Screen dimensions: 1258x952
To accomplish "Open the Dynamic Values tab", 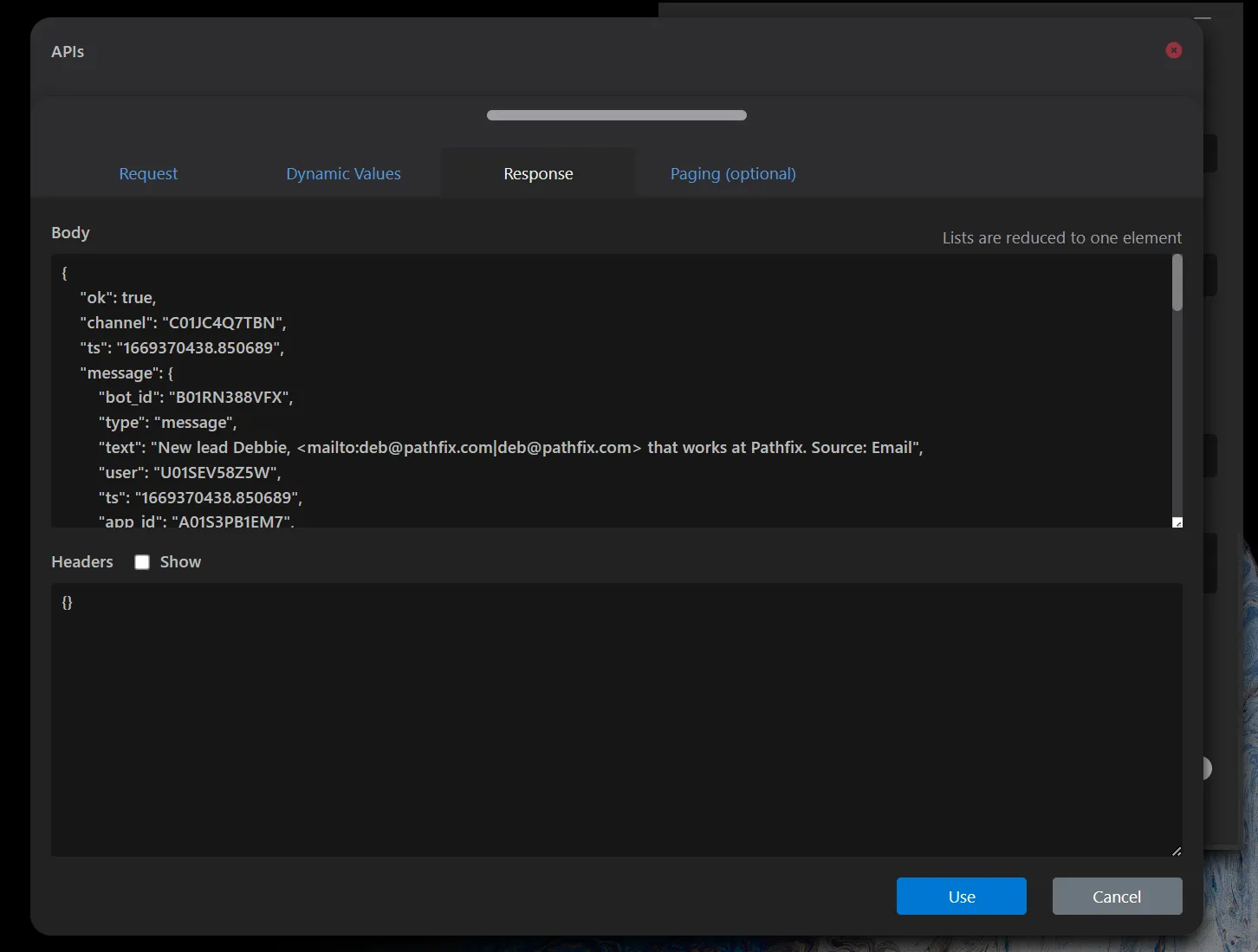I will coord(343,173).
